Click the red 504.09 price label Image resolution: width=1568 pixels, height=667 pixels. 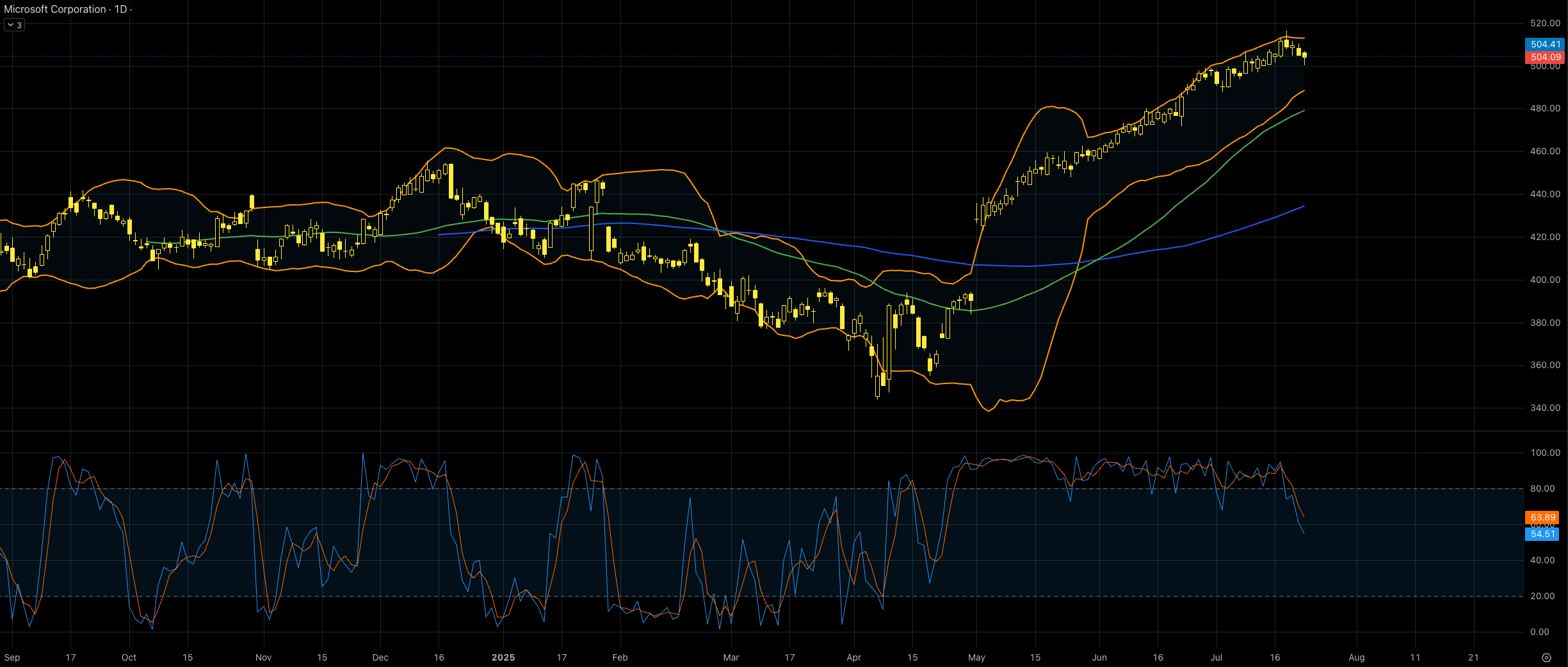coord(1545,57)
